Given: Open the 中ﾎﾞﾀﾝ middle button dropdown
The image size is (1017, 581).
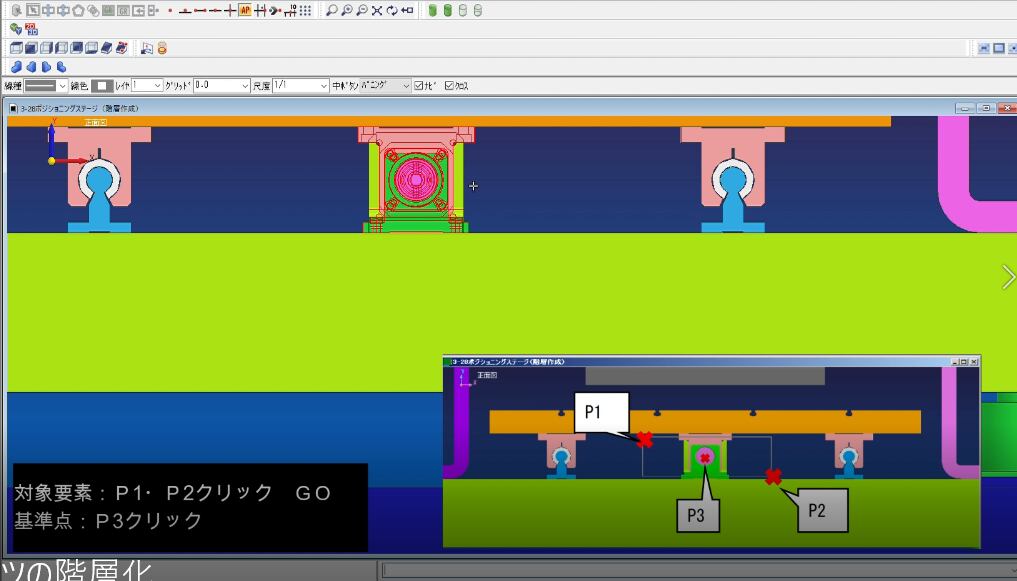Looking at the screenshot, I should click(406, 86).
